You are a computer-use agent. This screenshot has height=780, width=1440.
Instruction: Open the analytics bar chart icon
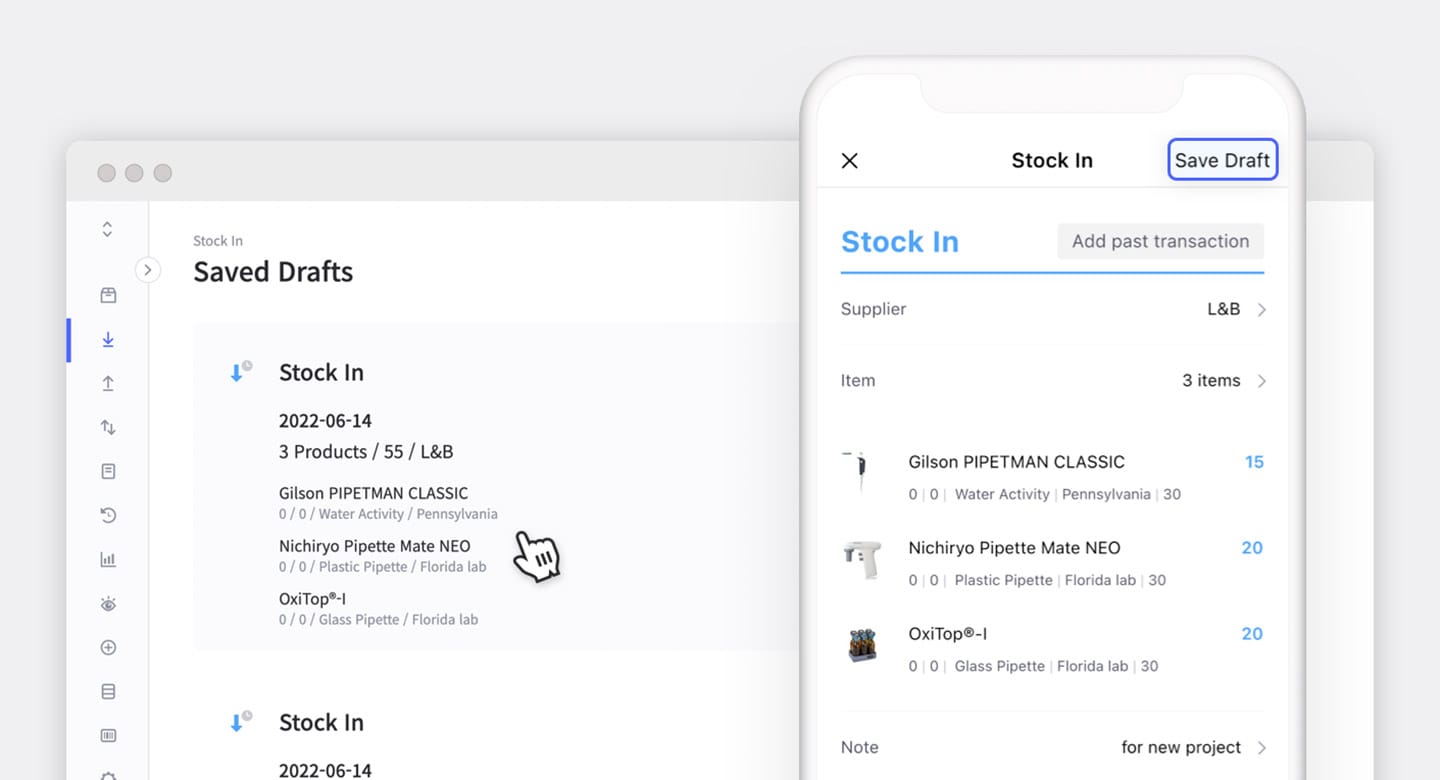pyautogui.click(x=107, y=559)
